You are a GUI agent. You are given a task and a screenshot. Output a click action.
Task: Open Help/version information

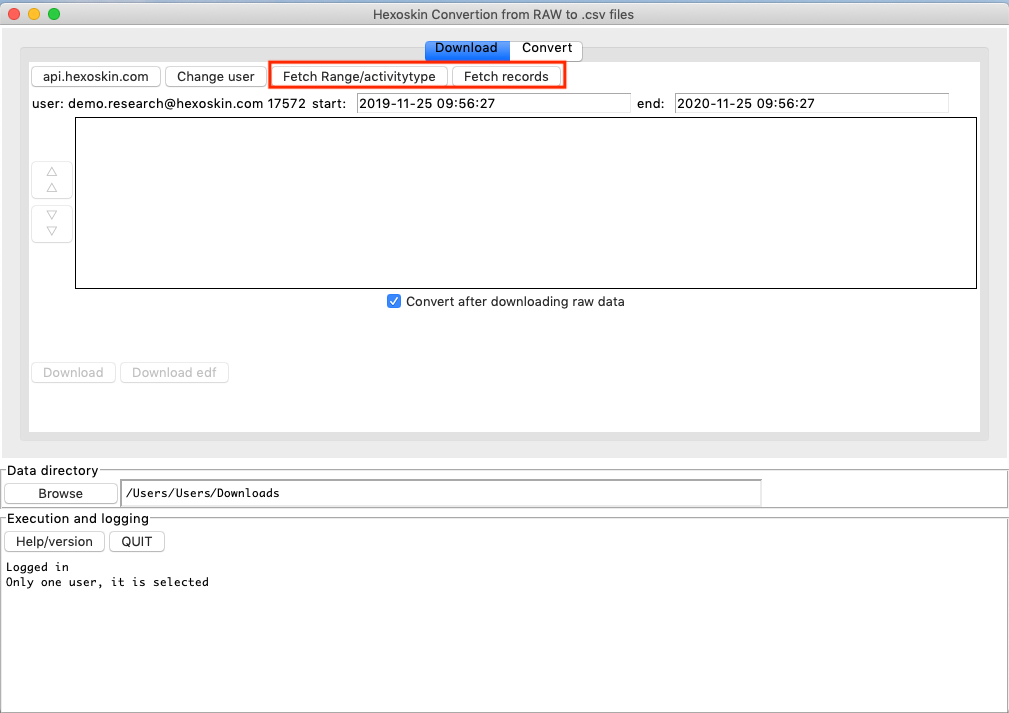pos(54,542)
